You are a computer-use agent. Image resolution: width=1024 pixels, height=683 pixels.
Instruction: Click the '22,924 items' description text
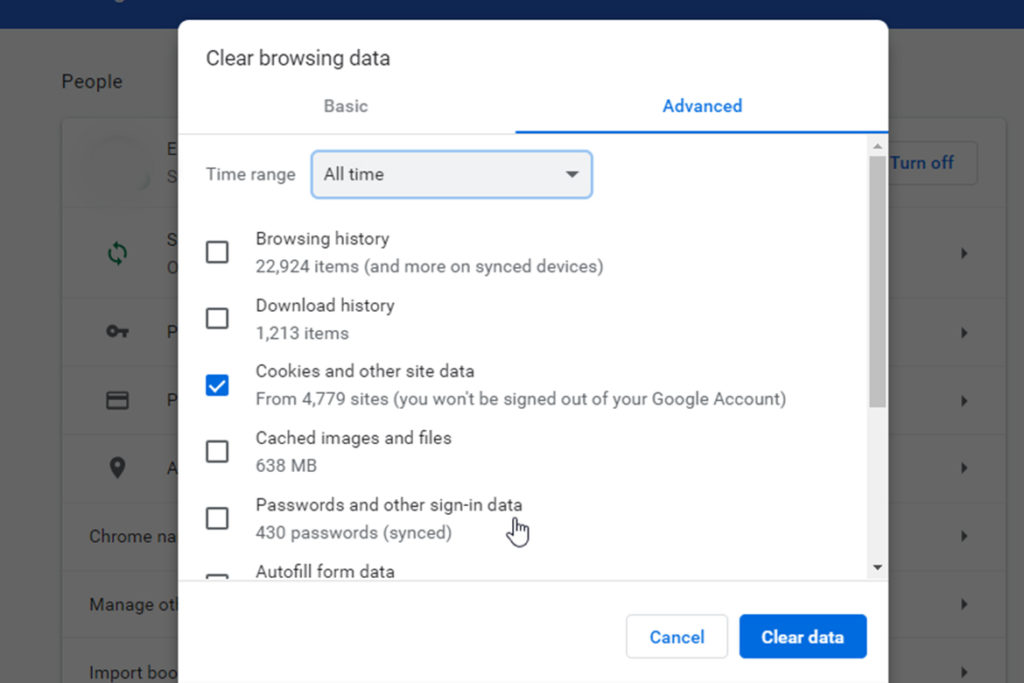click(429, 266)
